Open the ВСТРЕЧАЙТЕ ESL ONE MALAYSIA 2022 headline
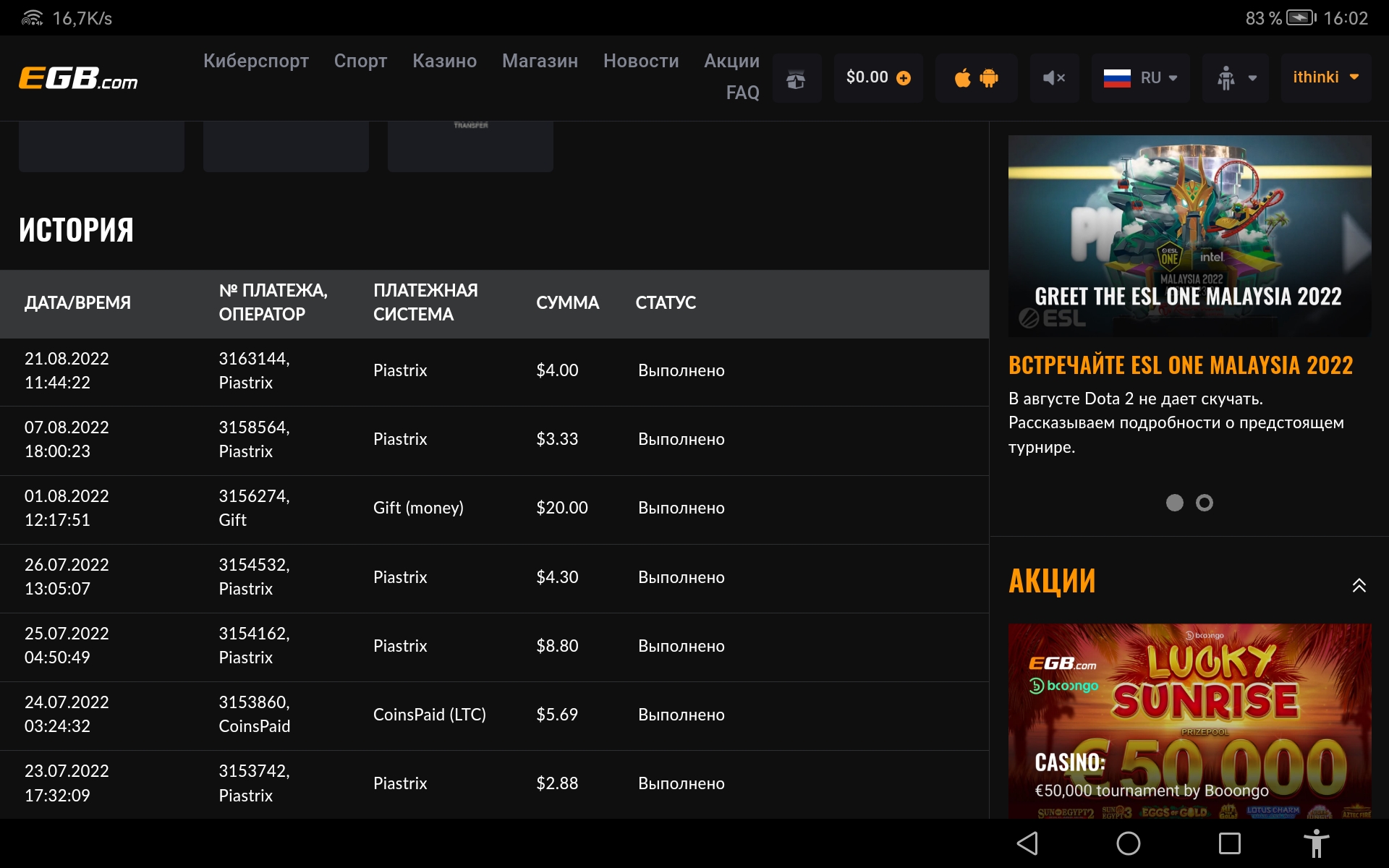The image size is (1389, 868). tap(1181, 365)
